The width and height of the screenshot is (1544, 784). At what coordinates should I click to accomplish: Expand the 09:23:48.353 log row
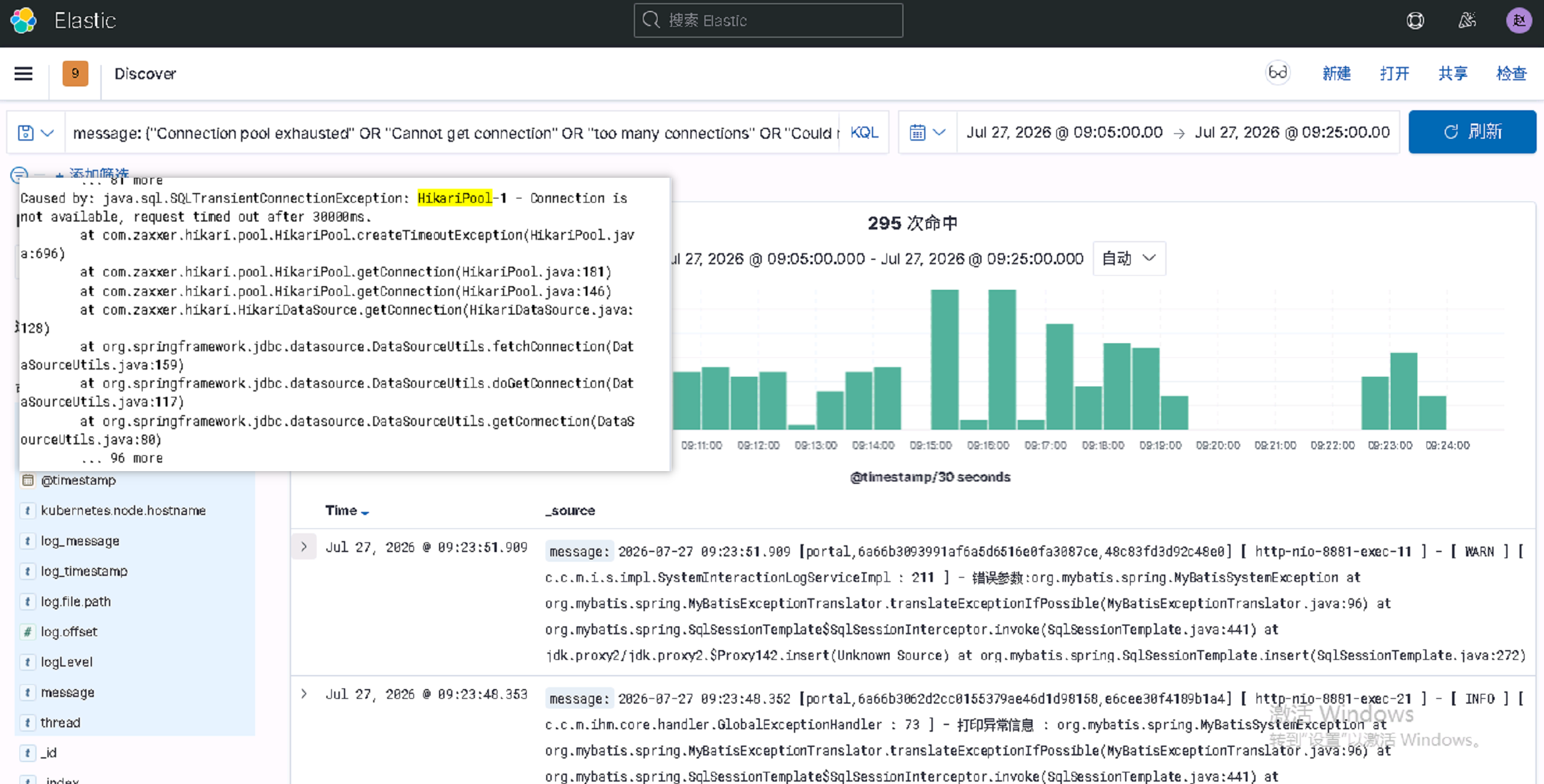(304, 694)
